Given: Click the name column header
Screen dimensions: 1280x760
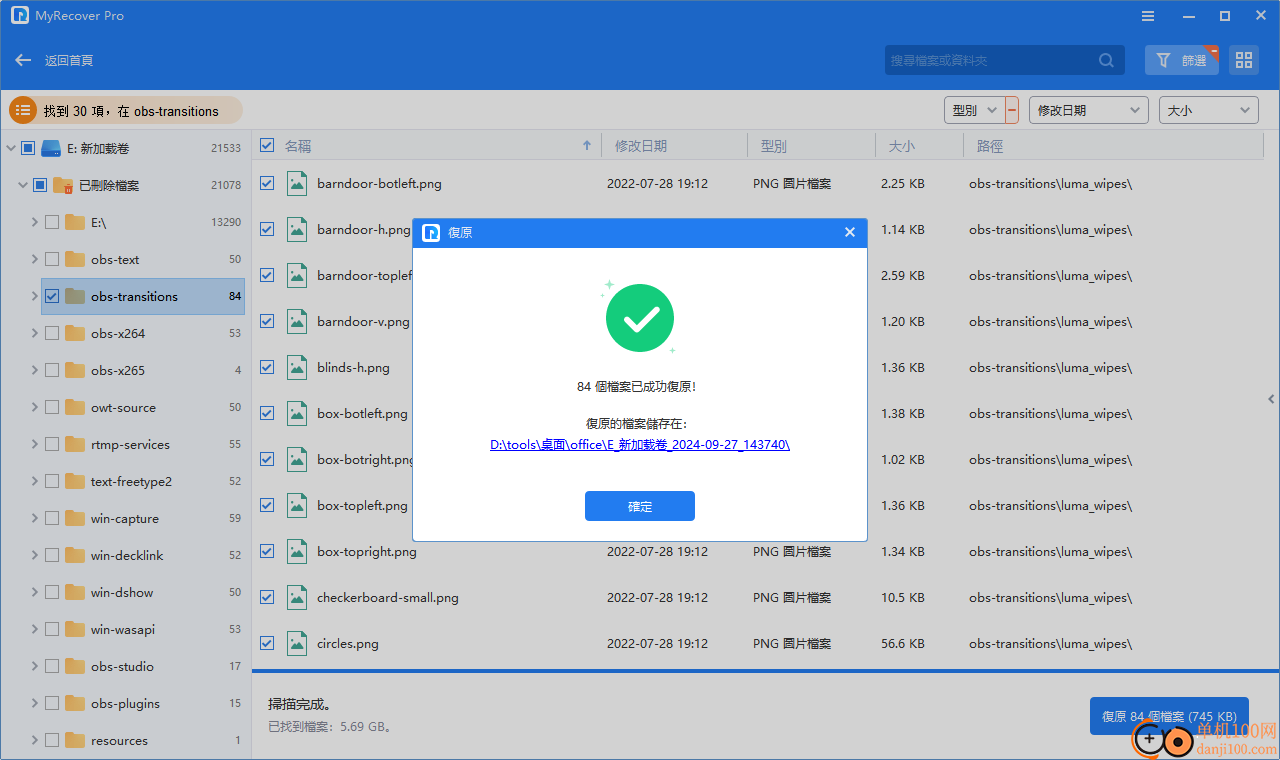Looking at the screenshot, I should [x=298, y=146].
